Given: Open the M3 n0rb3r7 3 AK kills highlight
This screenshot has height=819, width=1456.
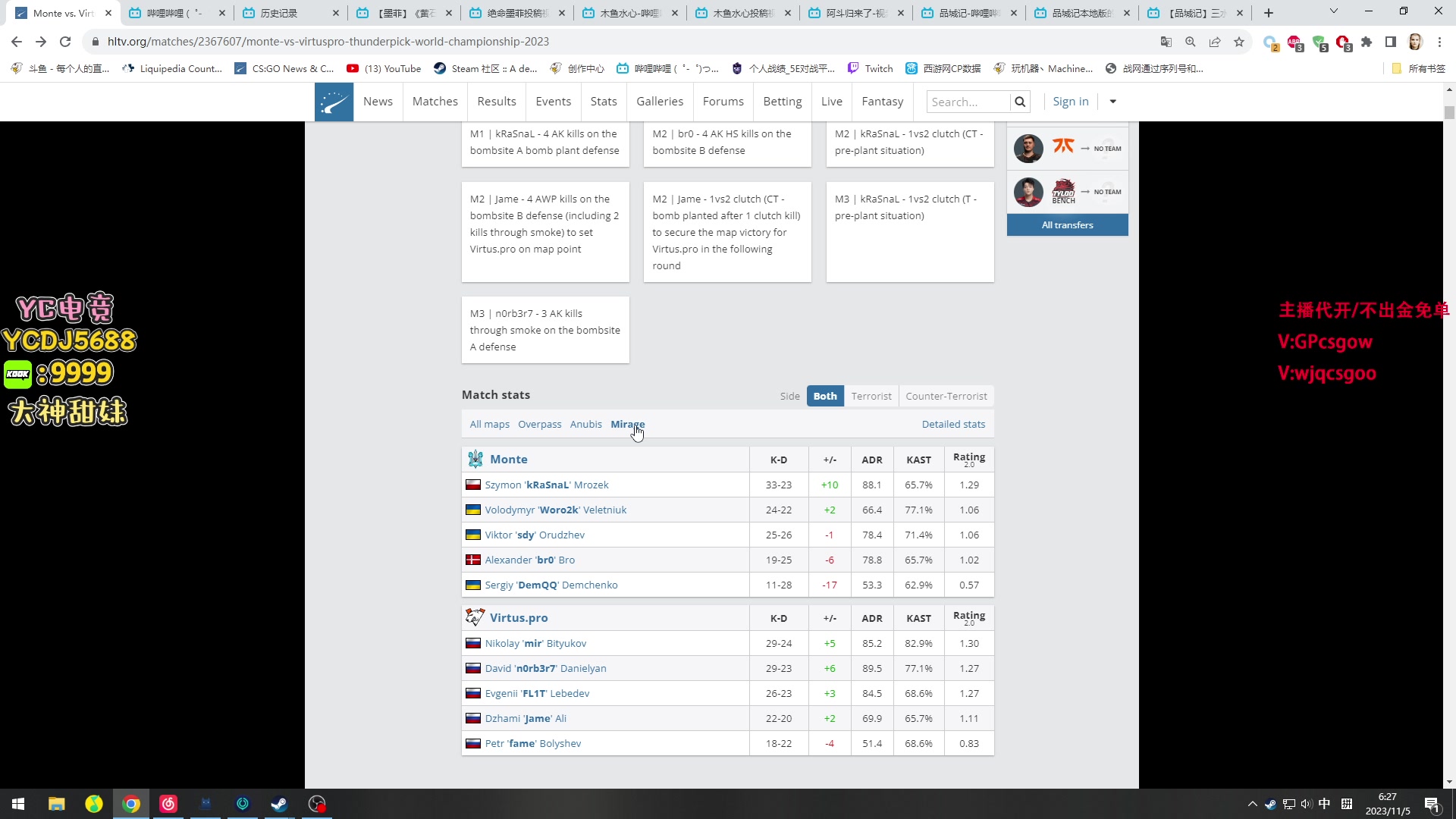Looking at the screenshot, I should 545,330.
